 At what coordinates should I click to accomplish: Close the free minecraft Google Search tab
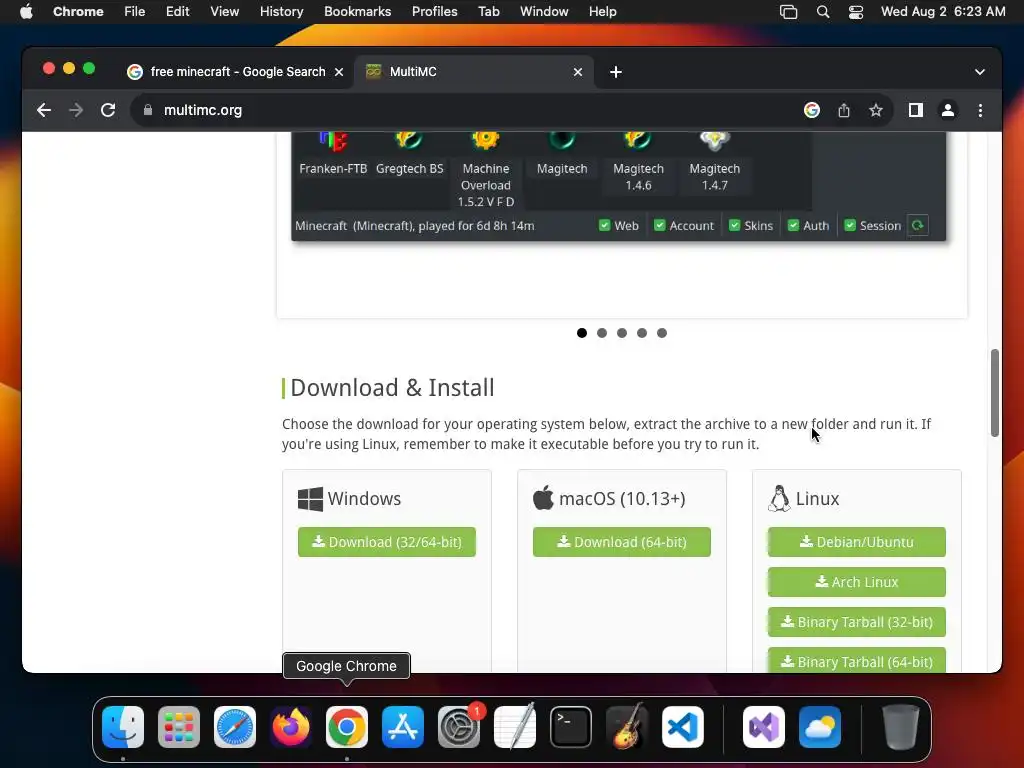click(x=339, y=72)
